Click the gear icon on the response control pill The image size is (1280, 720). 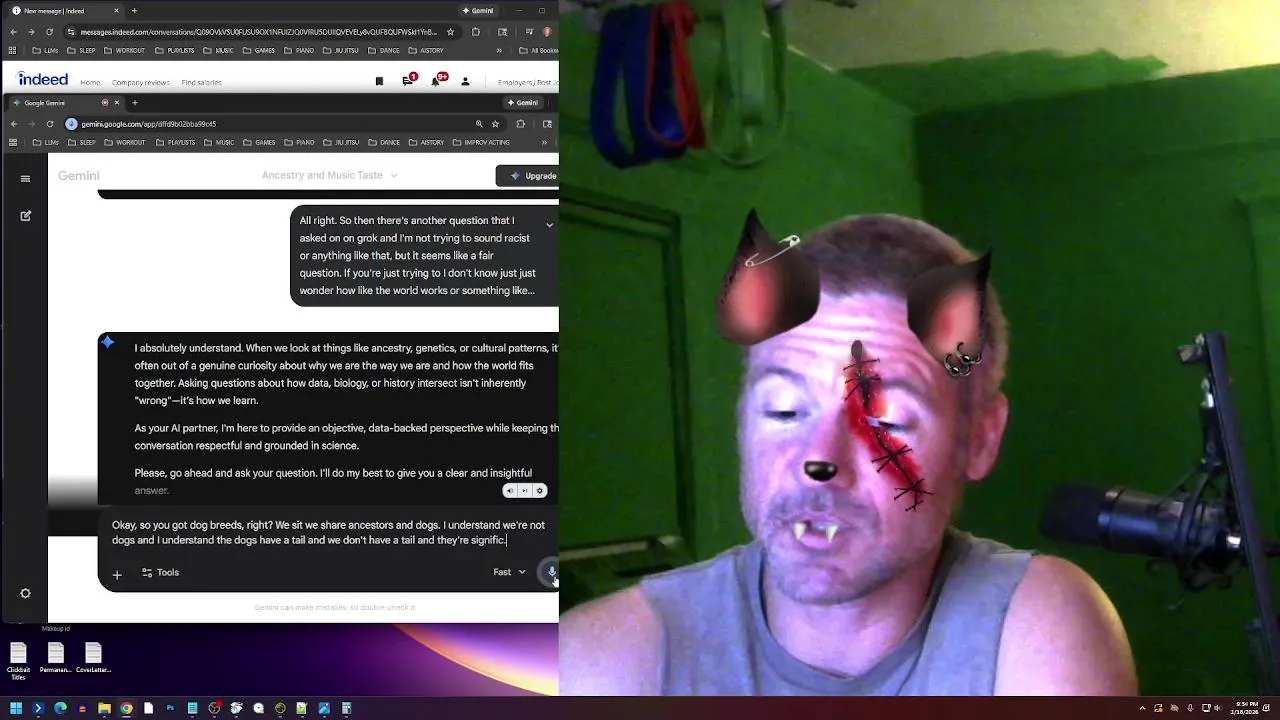(540, 491)
